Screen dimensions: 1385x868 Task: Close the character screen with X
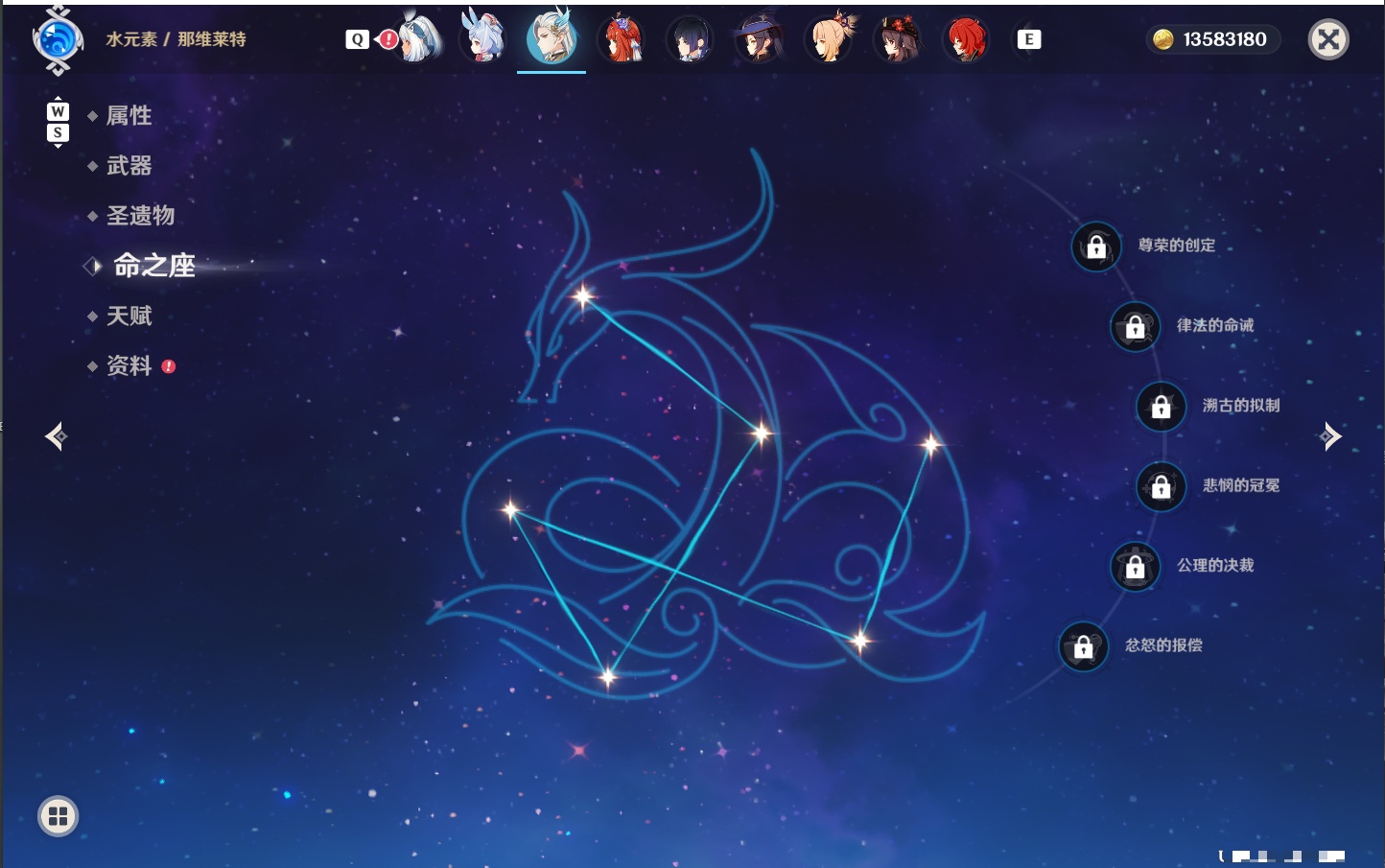[1328, 39]
